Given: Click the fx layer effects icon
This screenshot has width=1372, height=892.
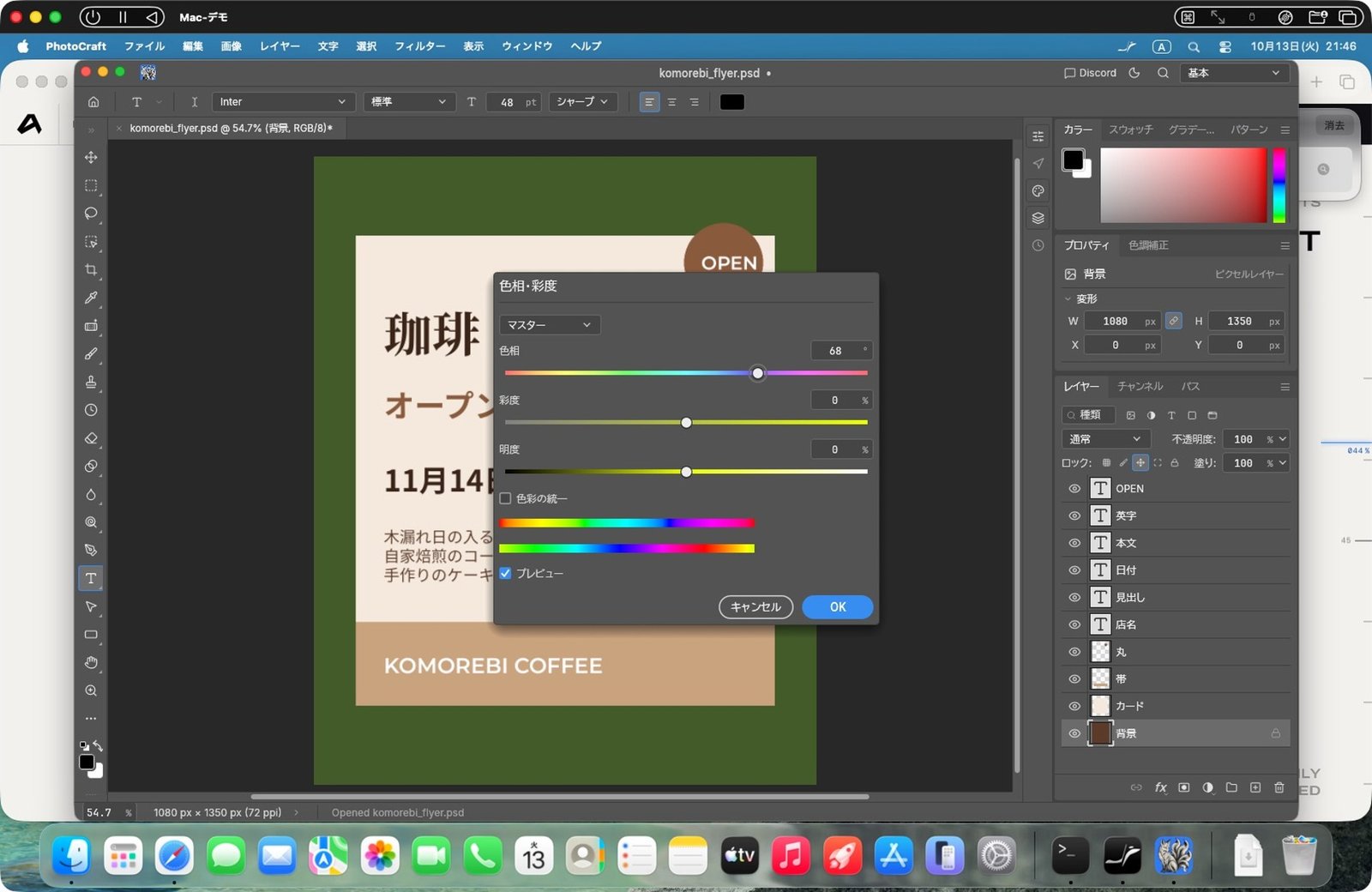Looking at the screenshot, I should (1160, 787).
